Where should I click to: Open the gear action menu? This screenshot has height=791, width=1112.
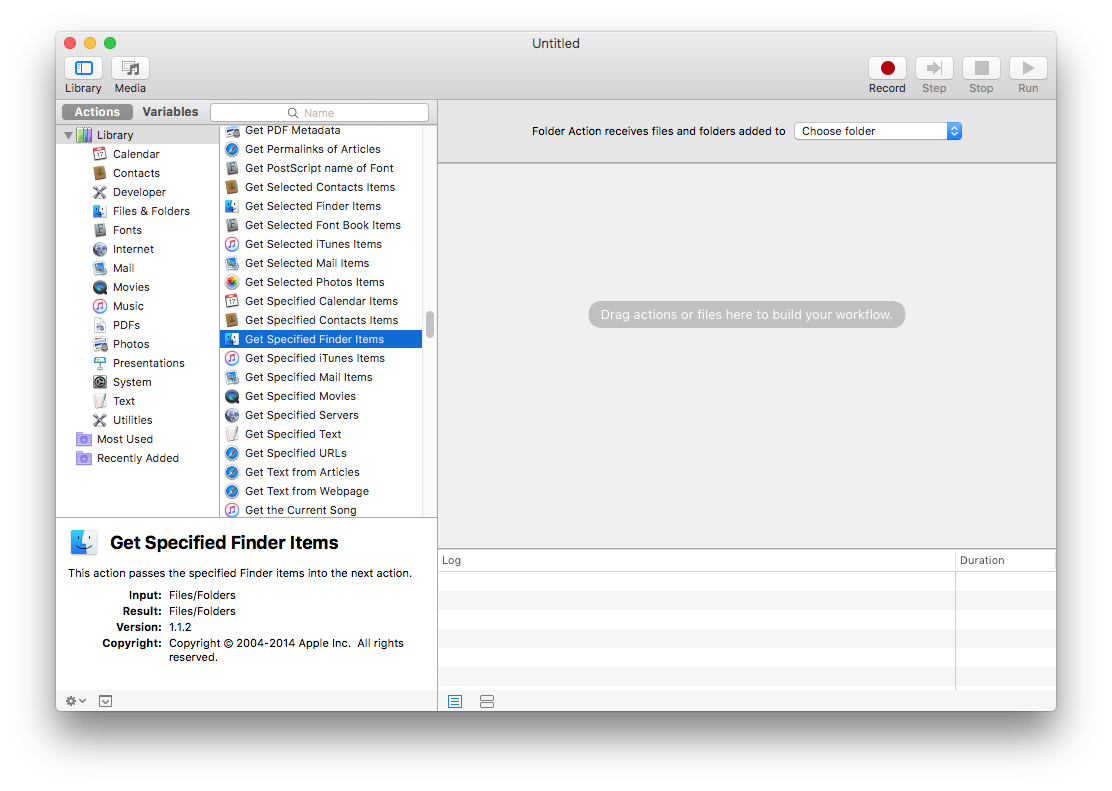[76, 702]
